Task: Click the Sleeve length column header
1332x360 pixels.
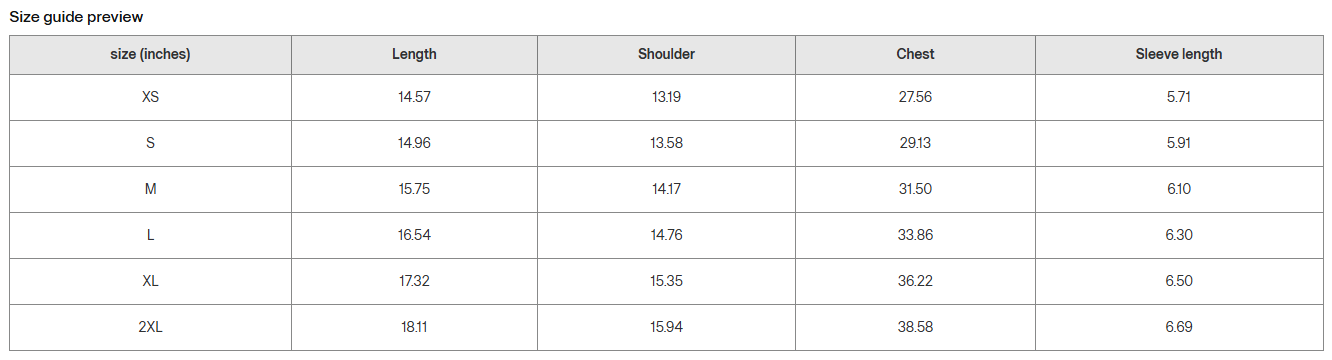Action: coord(1179,54)
